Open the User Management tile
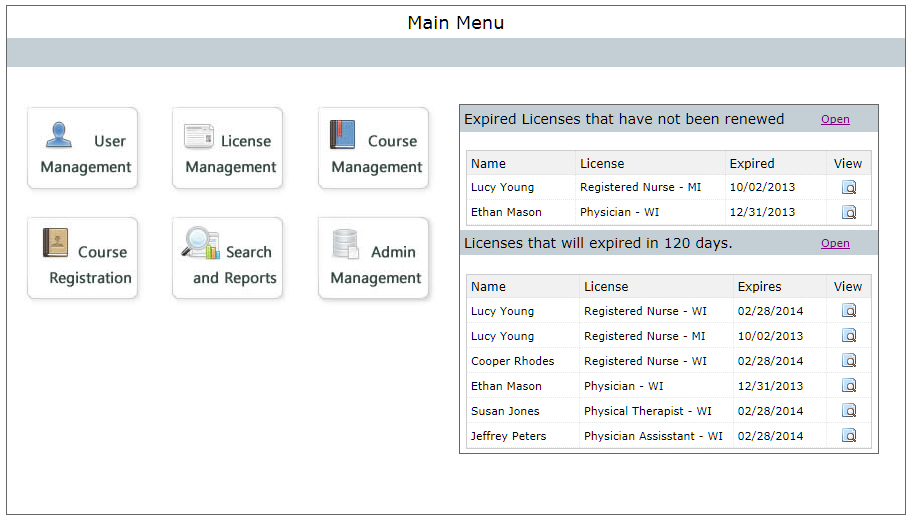Screen dimensions: 916x524 coord(82,149)
